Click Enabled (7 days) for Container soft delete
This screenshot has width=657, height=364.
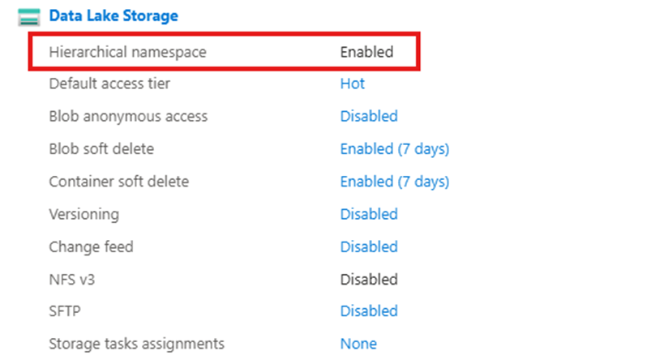coord(395,182)
